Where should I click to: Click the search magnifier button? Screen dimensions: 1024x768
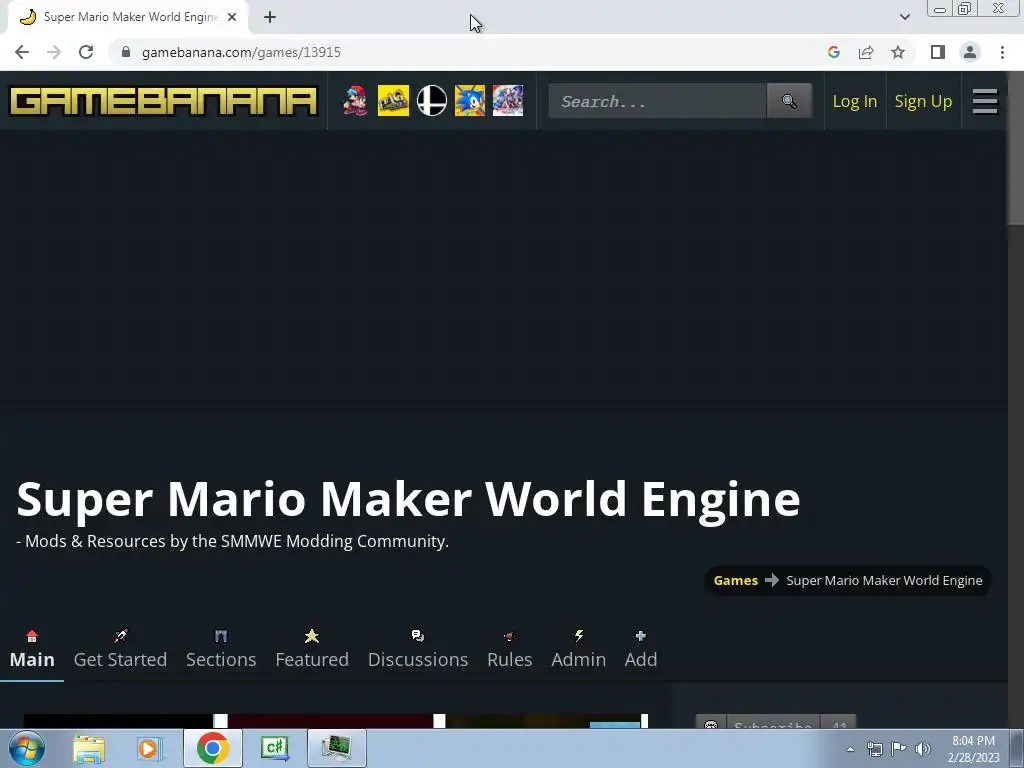click(x=789, y=101)
